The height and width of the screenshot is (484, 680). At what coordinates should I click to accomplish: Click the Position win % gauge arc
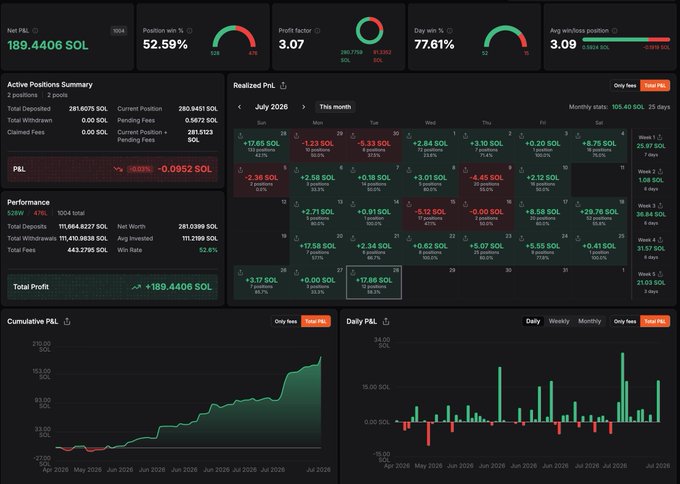234,36
